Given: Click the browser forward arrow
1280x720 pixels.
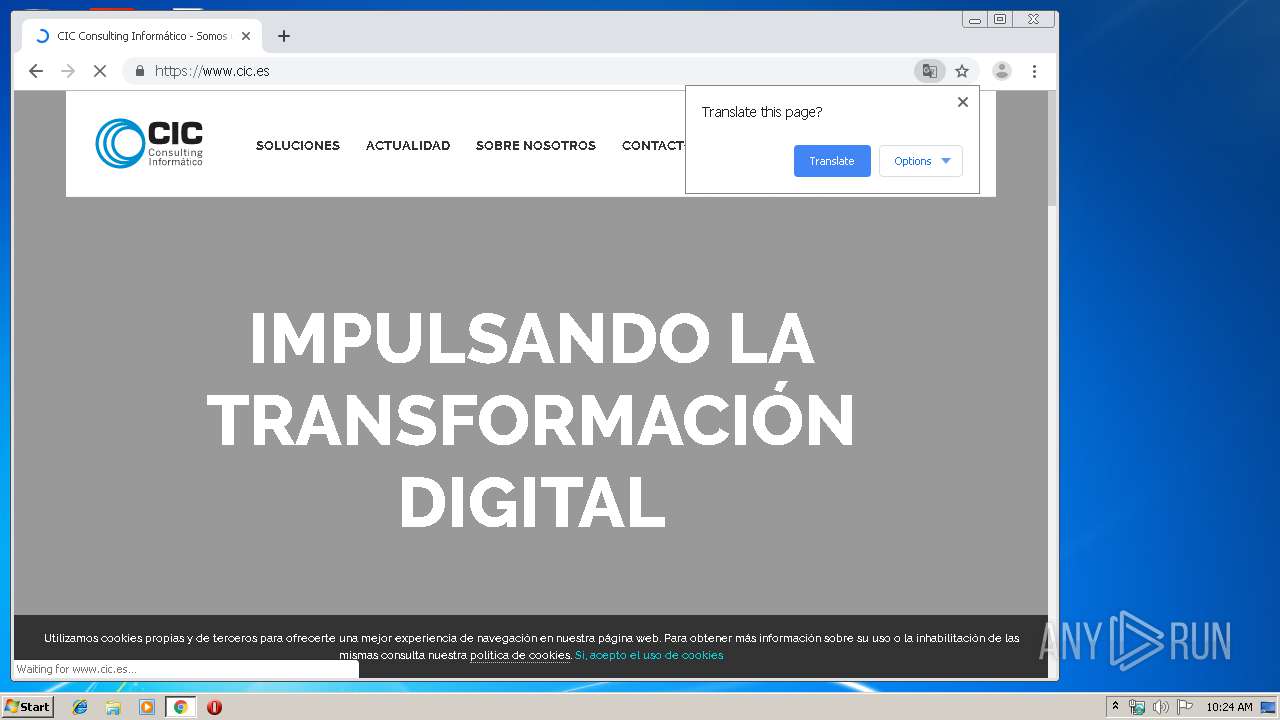Looking at the screenshot, I should click(68, 71).
